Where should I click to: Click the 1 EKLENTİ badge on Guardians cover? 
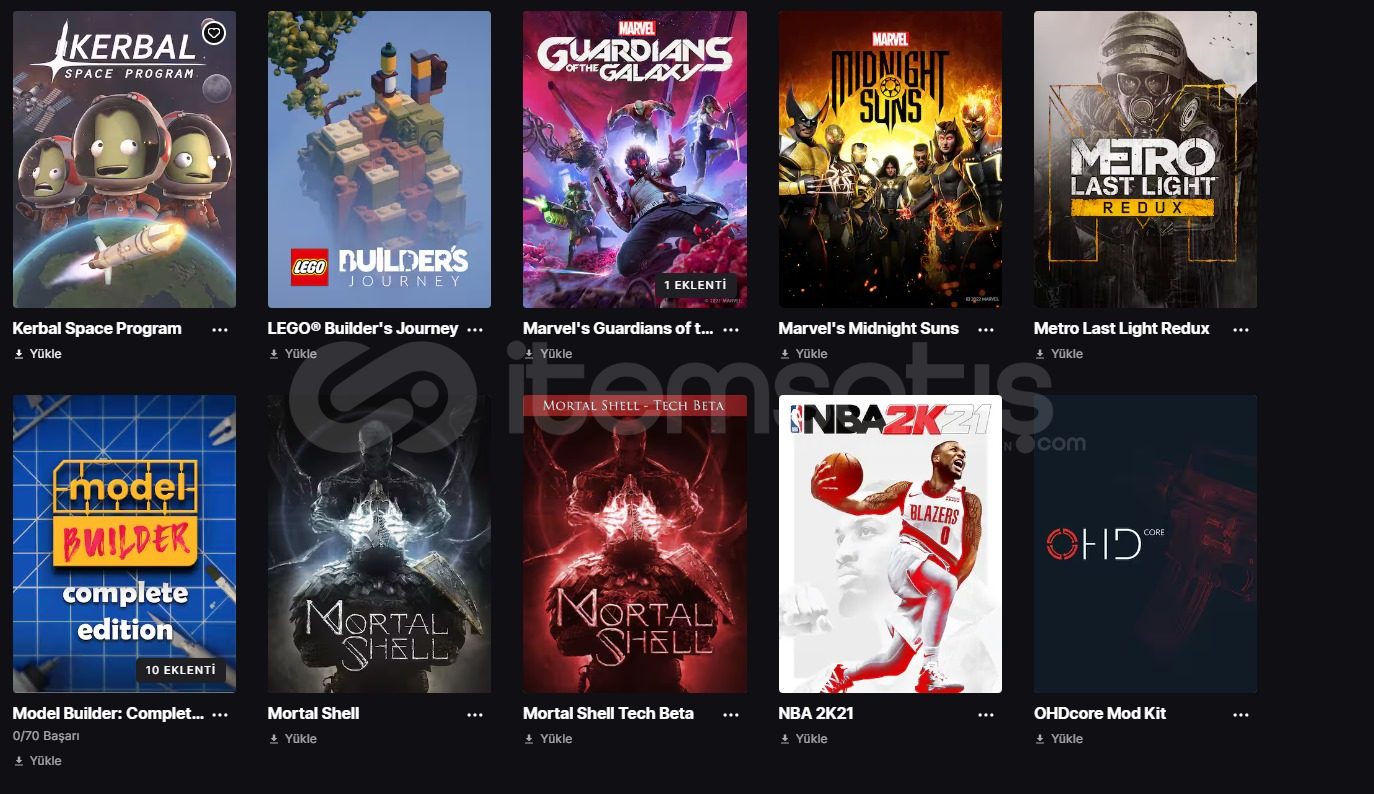696,286
